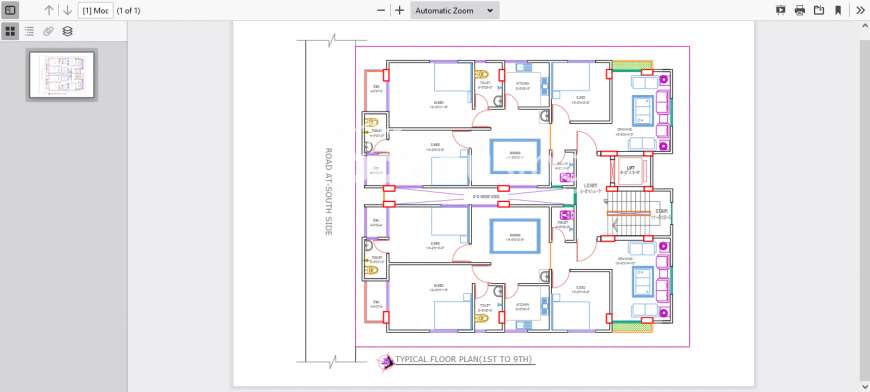Show layers panel in sidebar
870x392 pixels.
coord(67,31)
